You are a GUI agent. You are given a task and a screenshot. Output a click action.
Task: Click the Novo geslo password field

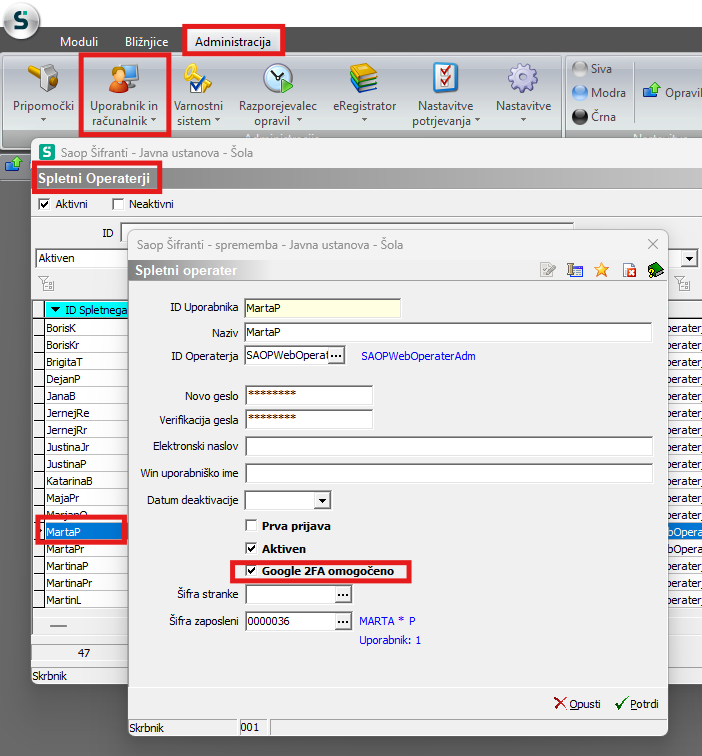click(309, 395)
